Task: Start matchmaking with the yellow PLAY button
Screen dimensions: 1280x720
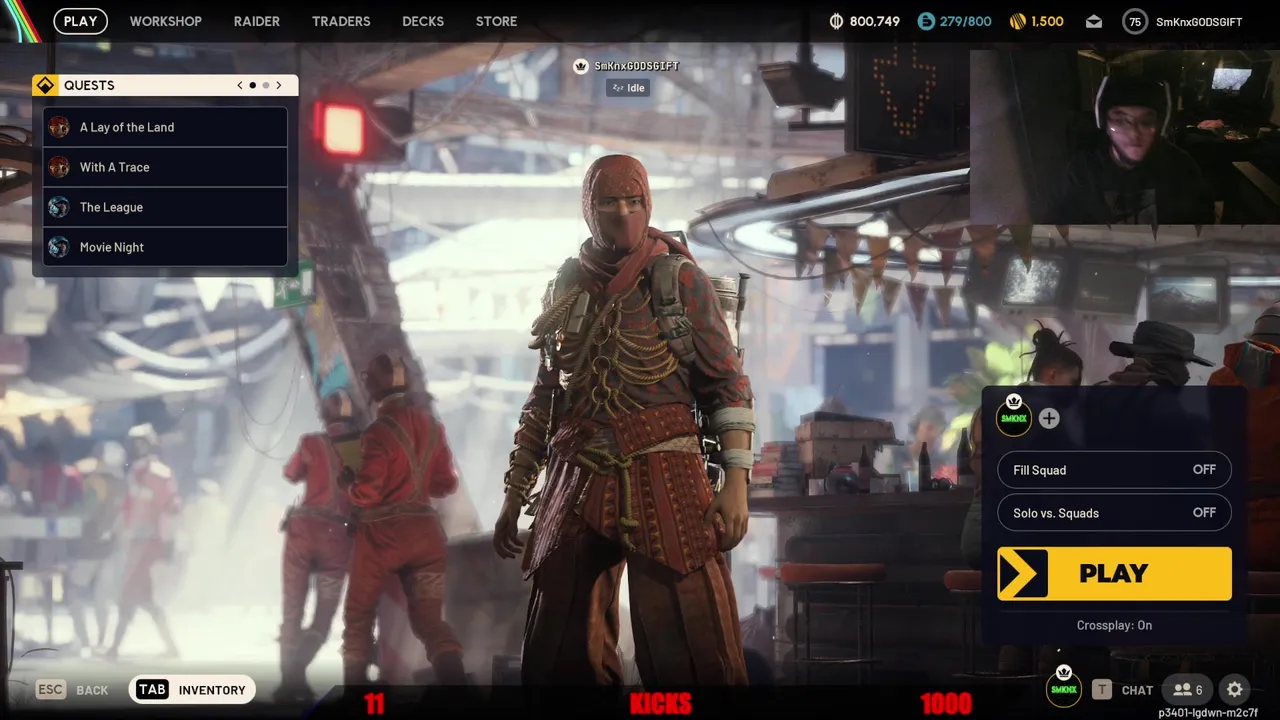Action: 1114,573
